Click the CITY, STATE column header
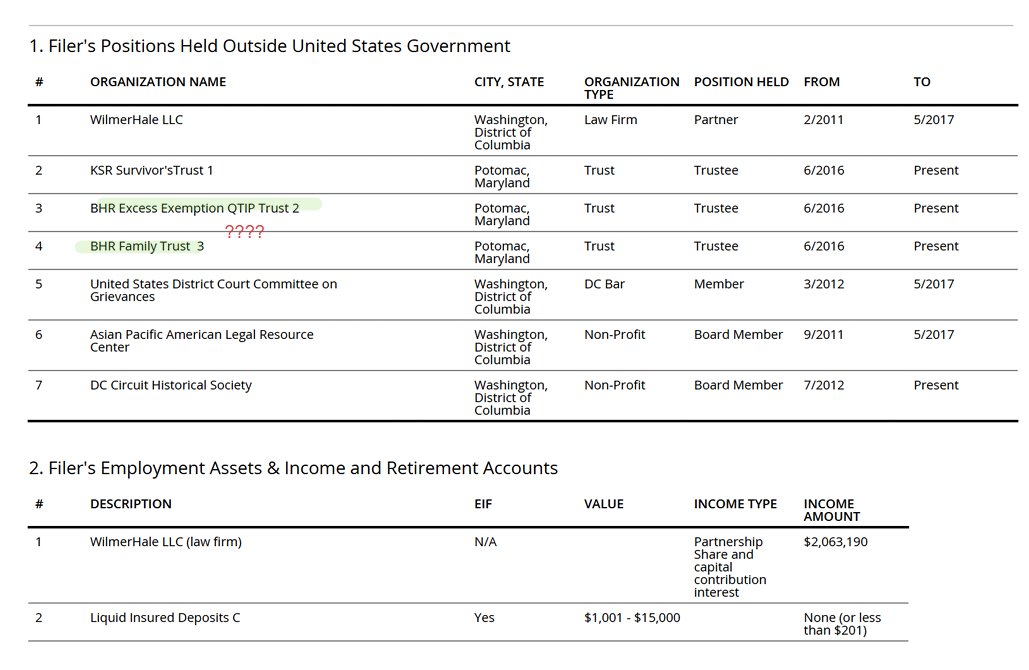1029x670 pixels. click(x=508, y=82)
